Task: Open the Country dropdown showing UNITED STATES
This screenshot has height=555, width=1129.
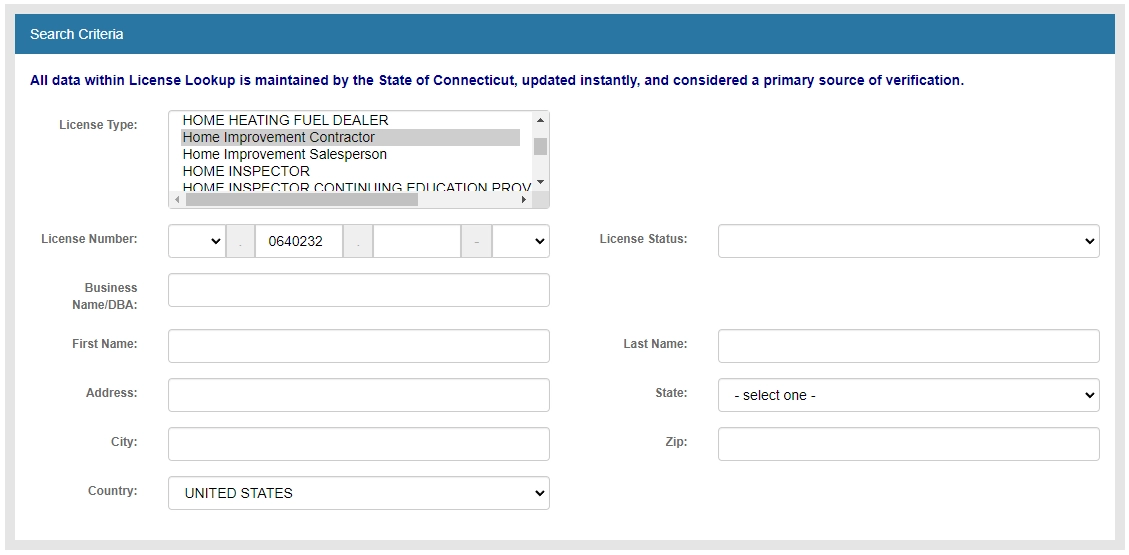Action: [359, 493]
